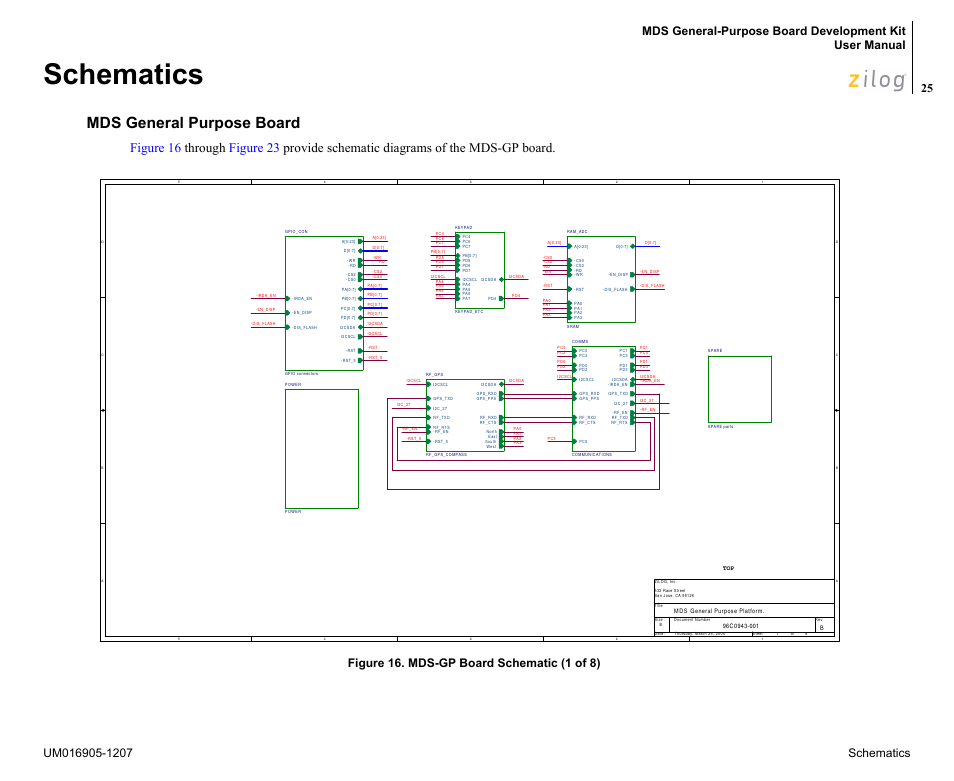Viewport: 954px width, 781px height.
Task: Click the sentence "provide schematic diagrams of the MDS-GP board."
Action: tap(419, 148)
